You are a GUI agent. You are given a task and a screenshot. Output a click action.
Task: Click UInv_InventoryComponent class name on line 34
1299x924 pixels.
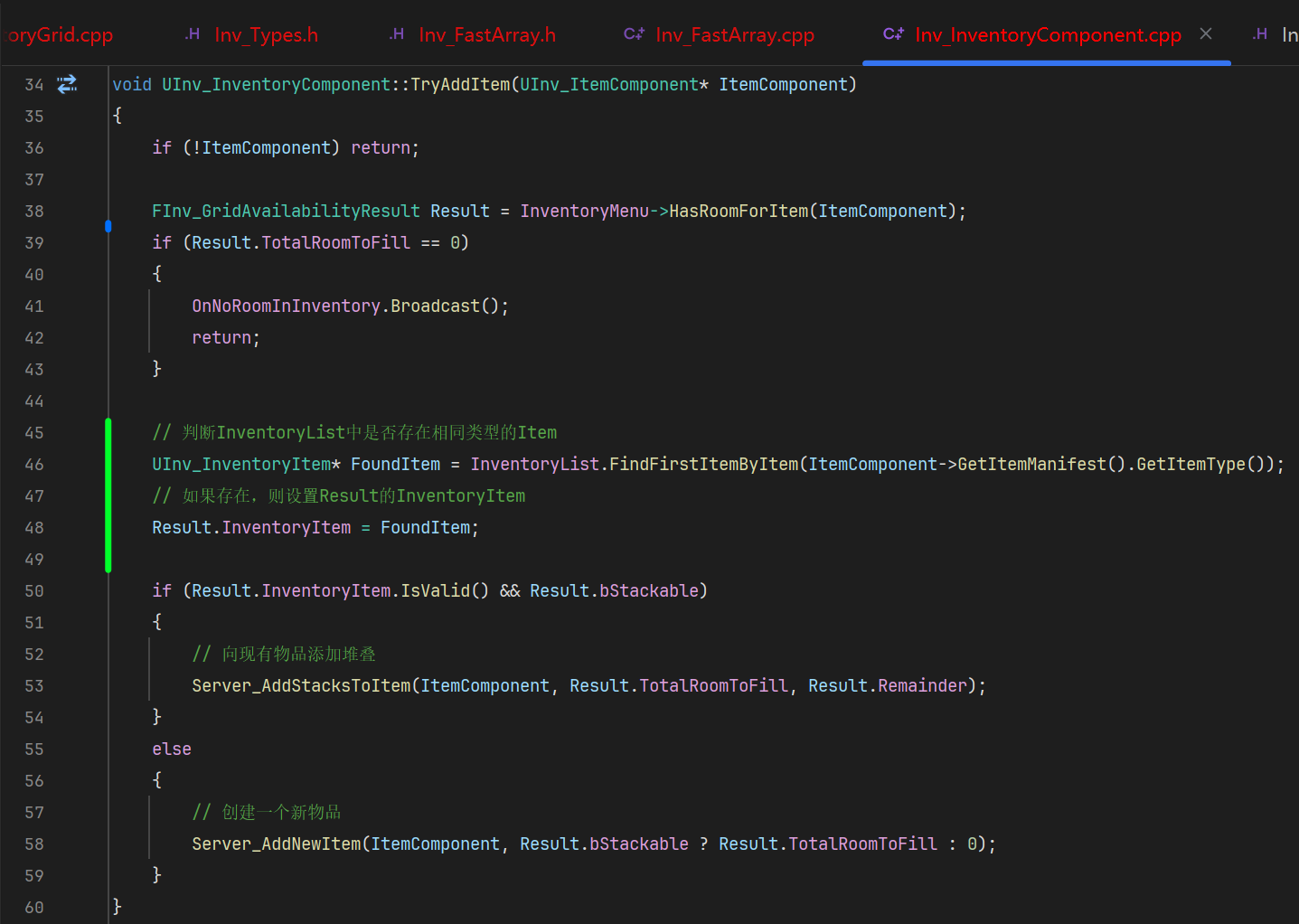[276, 84]
